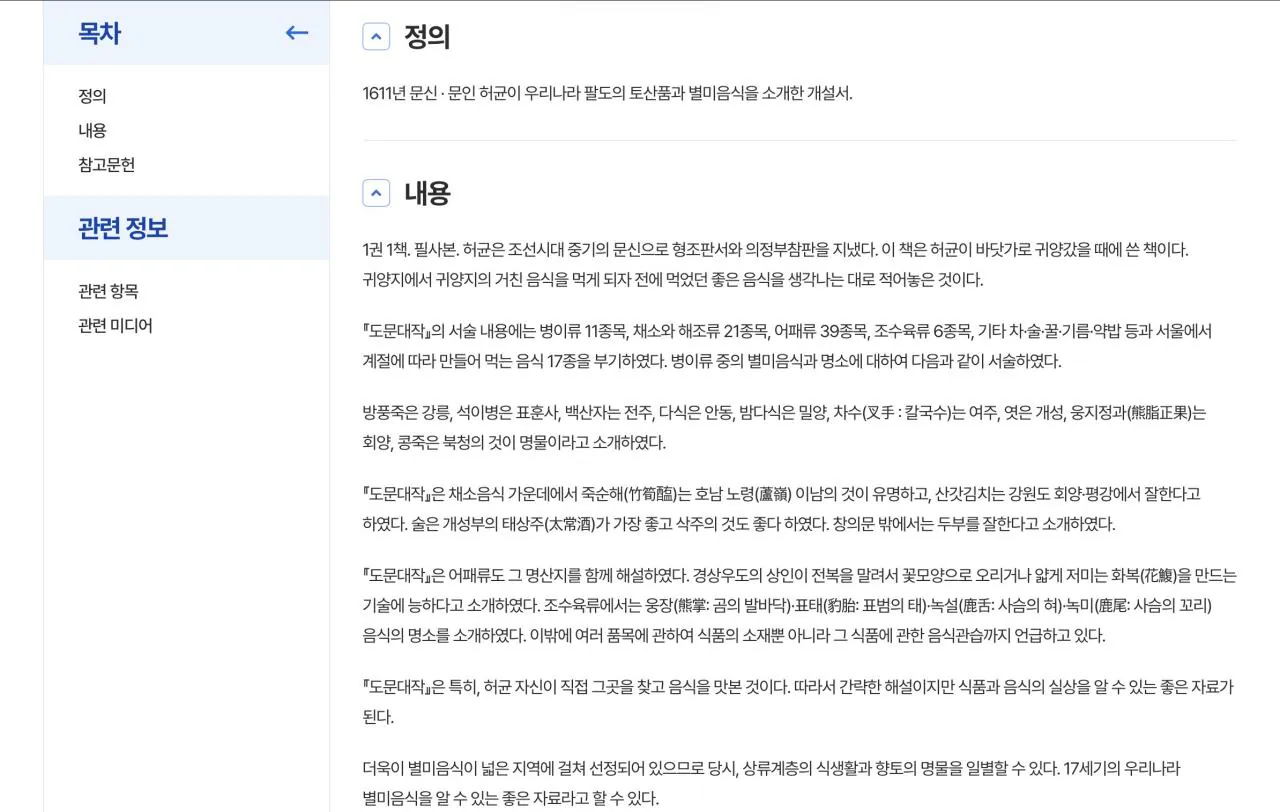Click the boxed arrow above the article body

pos(376,35)
